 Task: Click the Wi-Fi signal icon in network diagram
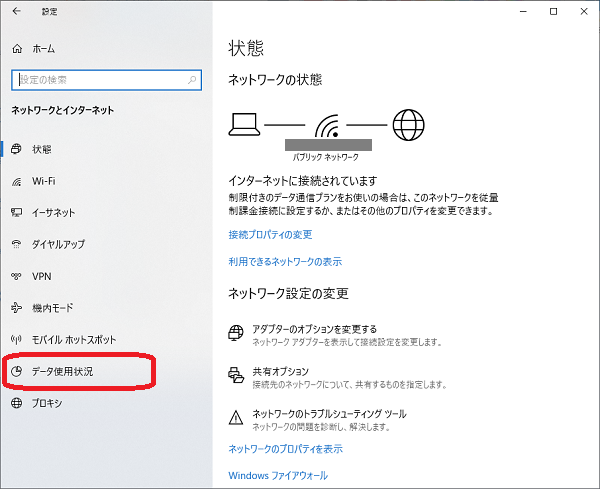pos(328,126)
